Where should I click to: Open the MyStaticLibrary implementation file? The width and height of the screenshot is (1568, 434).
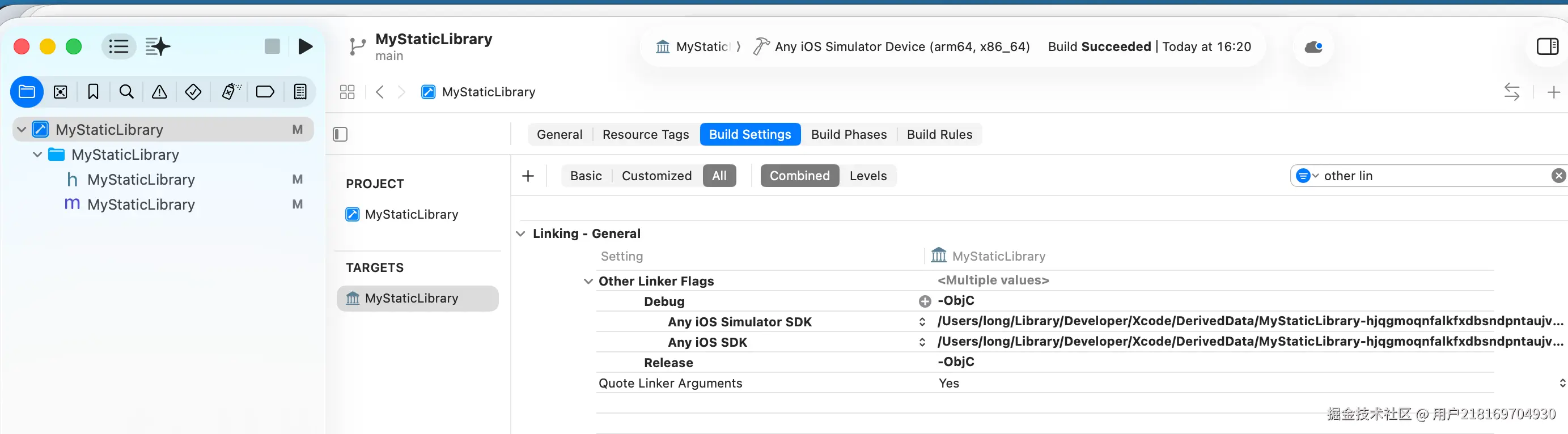pyautogui.click(x=141, y=205)
